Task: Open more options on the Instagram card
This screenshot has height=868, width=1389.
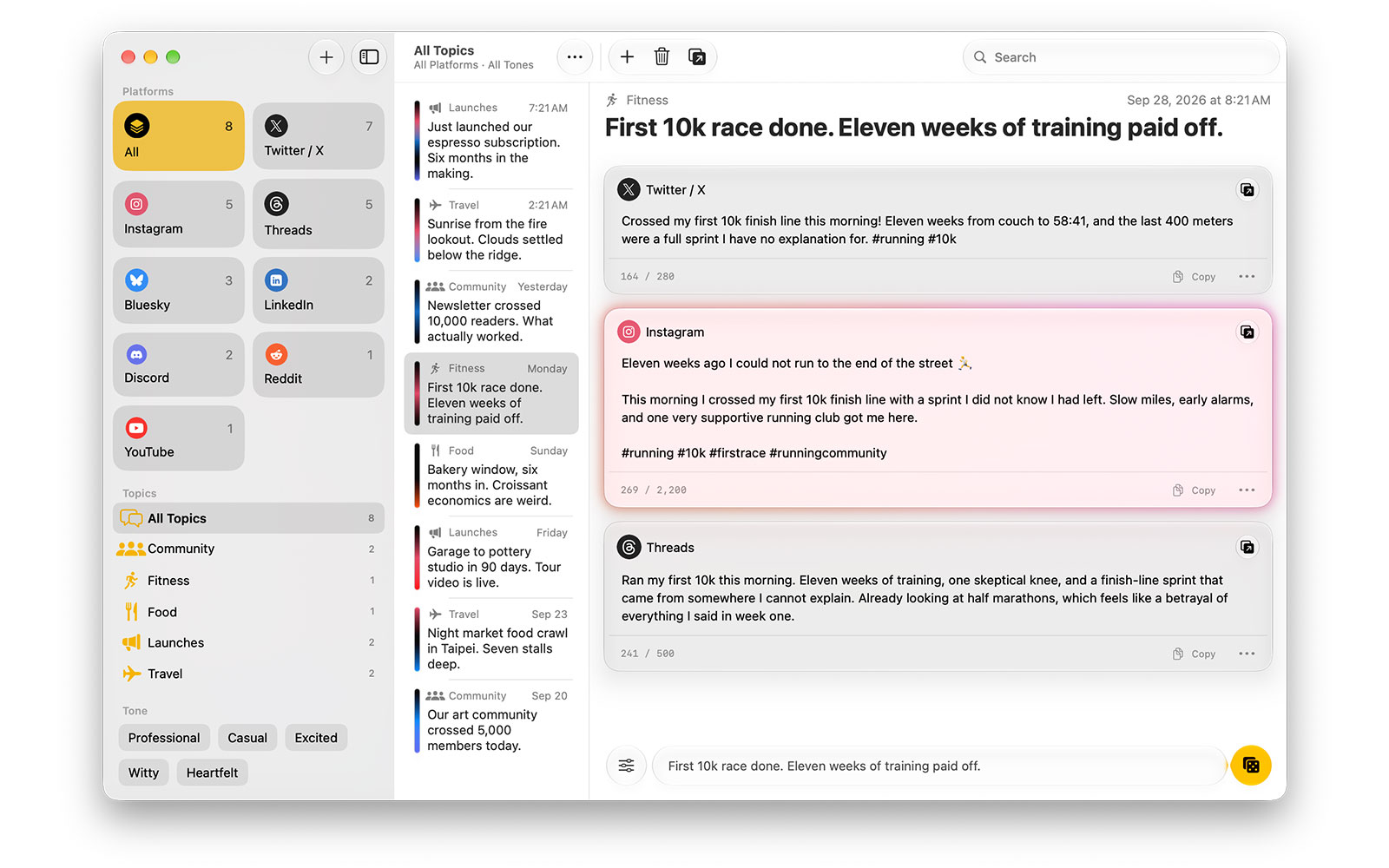Action: pos(1247,490)
